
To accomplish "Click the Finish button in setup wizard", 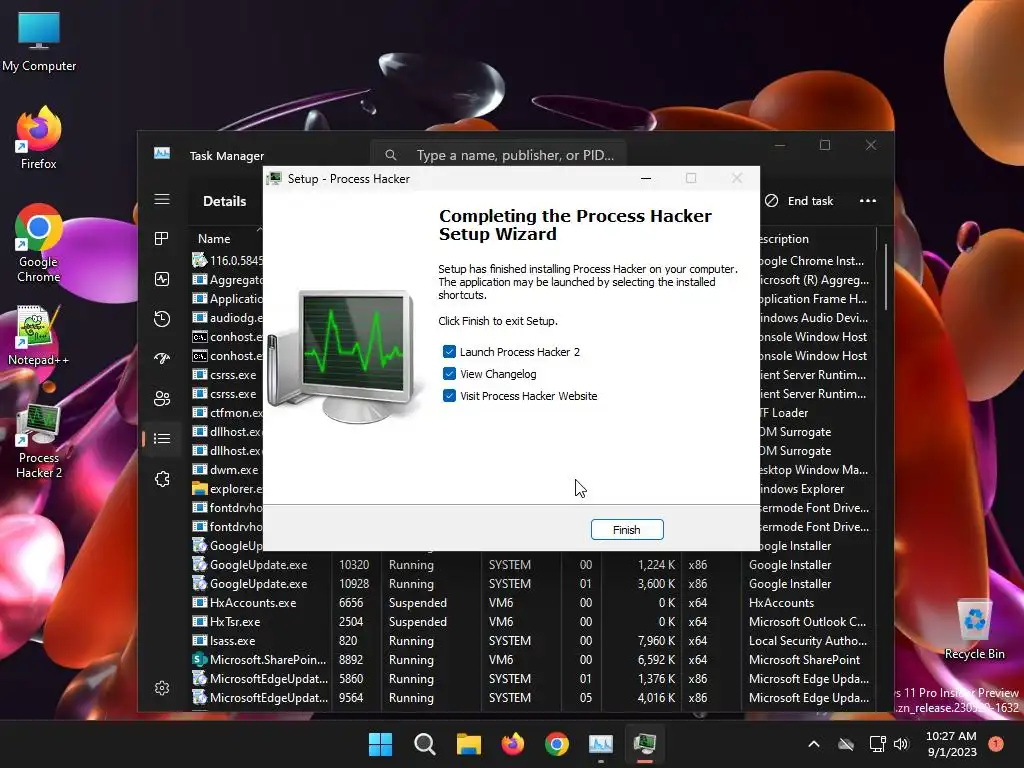I will point(627,530).
